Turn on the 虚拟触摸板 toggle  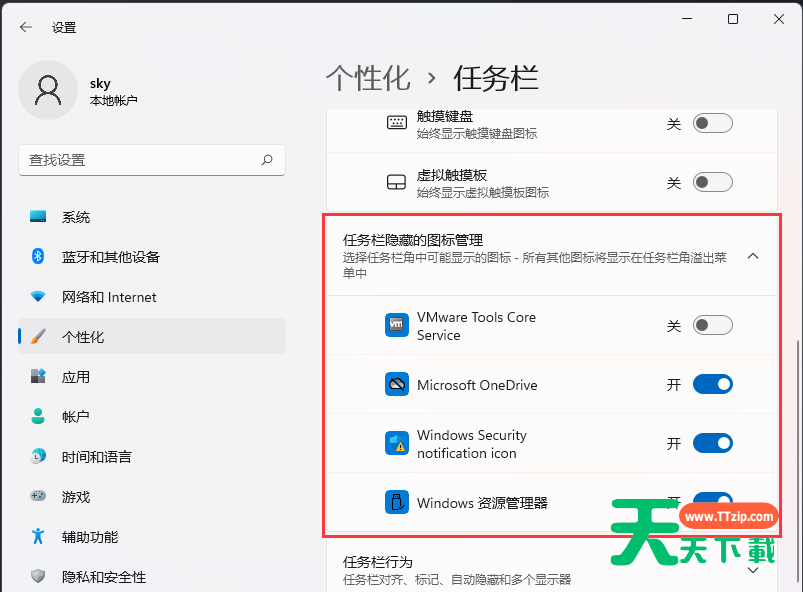[x=712, y=182]
